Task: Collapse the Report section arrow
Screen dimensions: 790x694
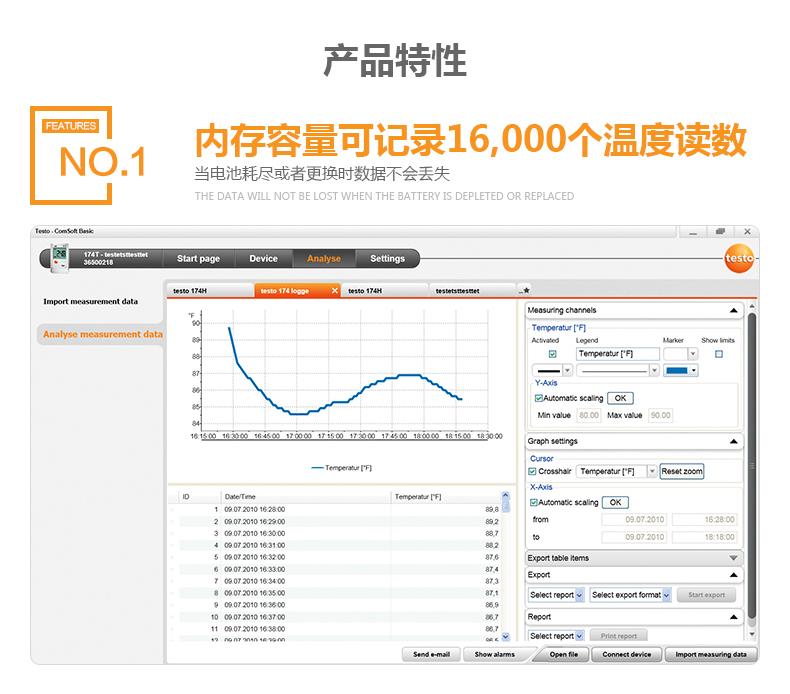Action: coord(734,617)
